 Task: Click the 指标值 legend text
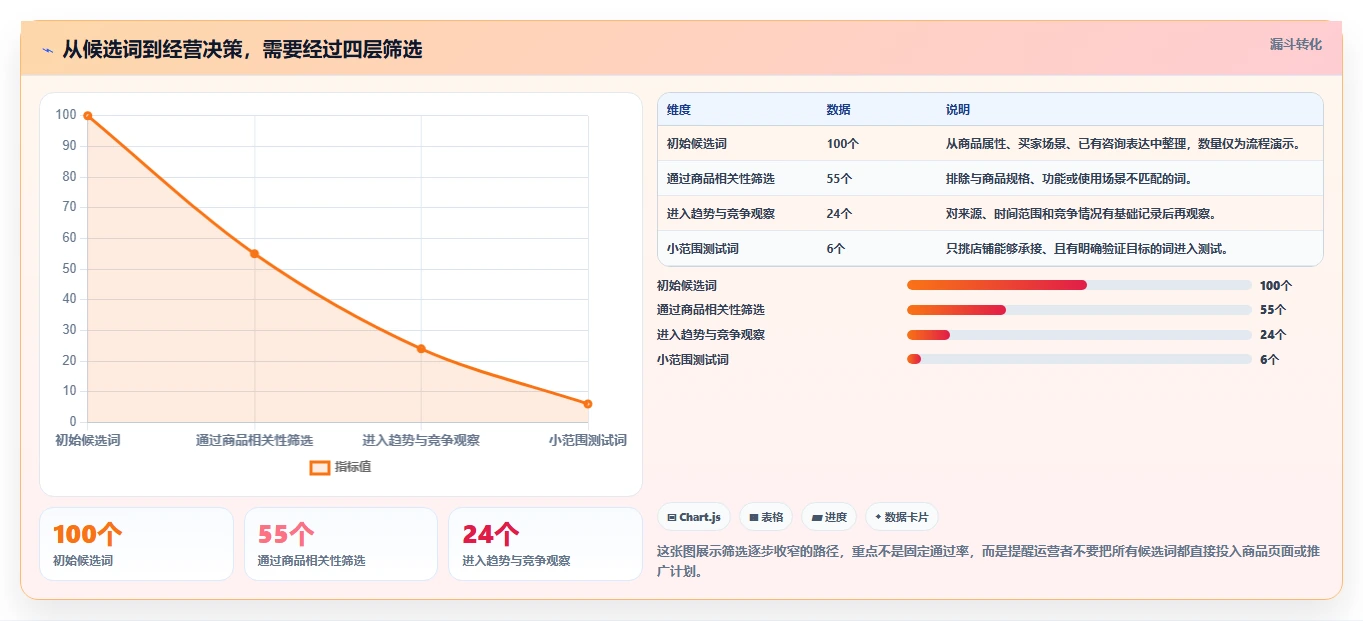(x=353, y=467)
